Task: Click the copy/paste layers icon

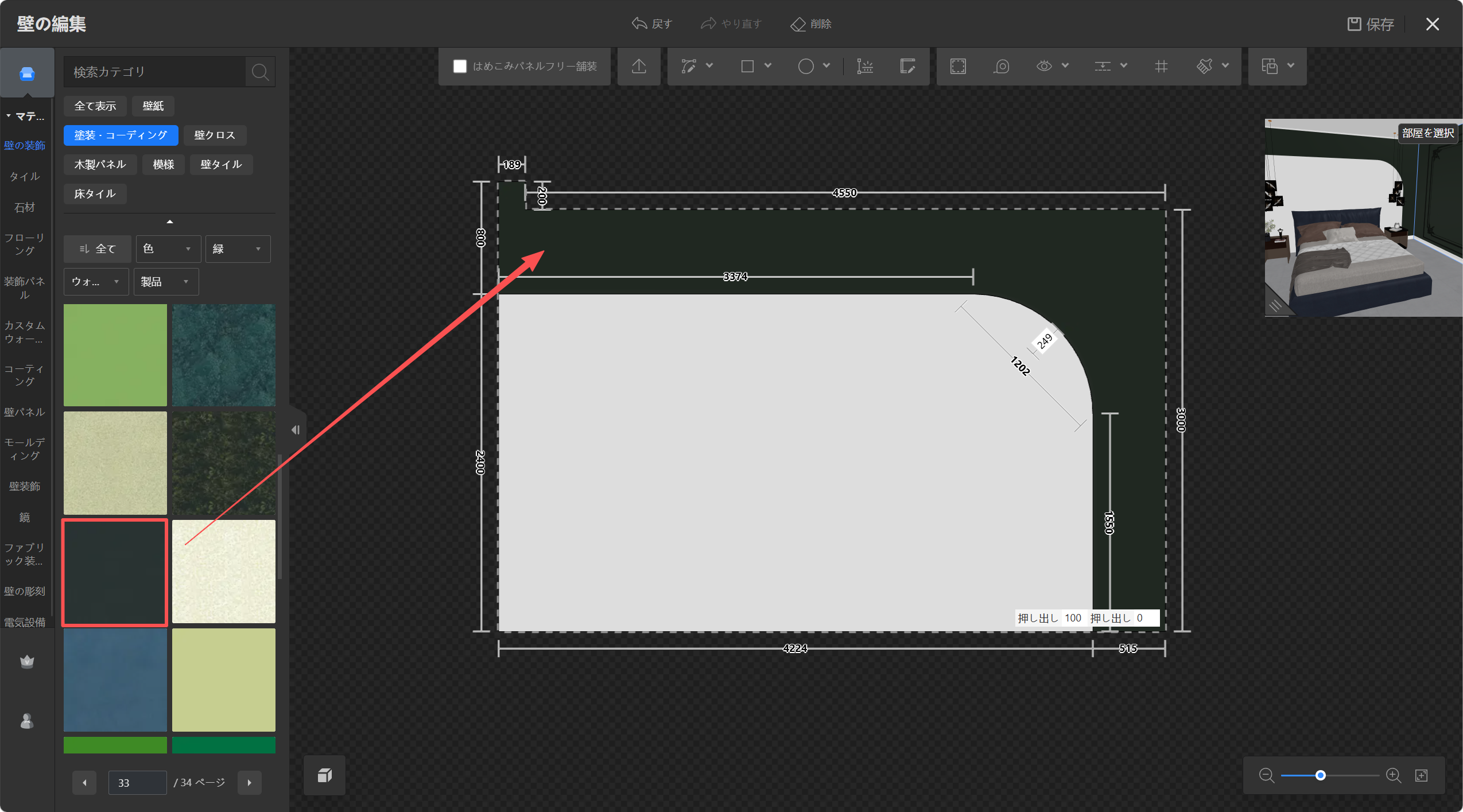Action: click(1270, 67)
